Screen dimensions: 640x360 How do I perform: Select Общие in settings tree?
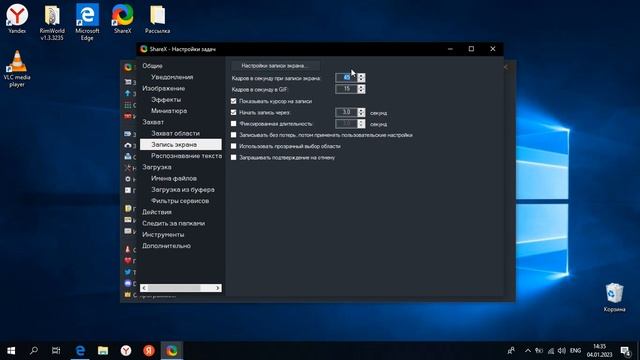point(152,66)
